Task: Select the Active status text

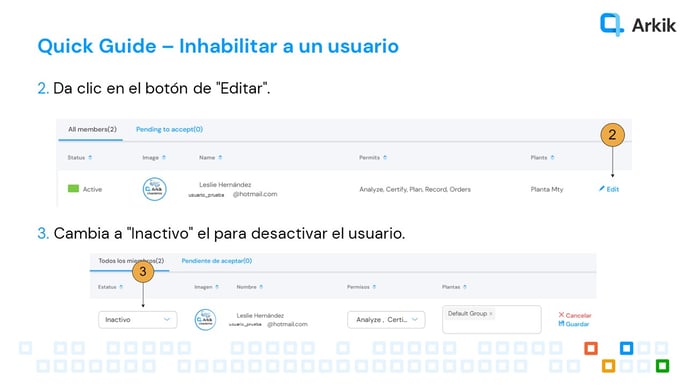Action: coord(92,190)
